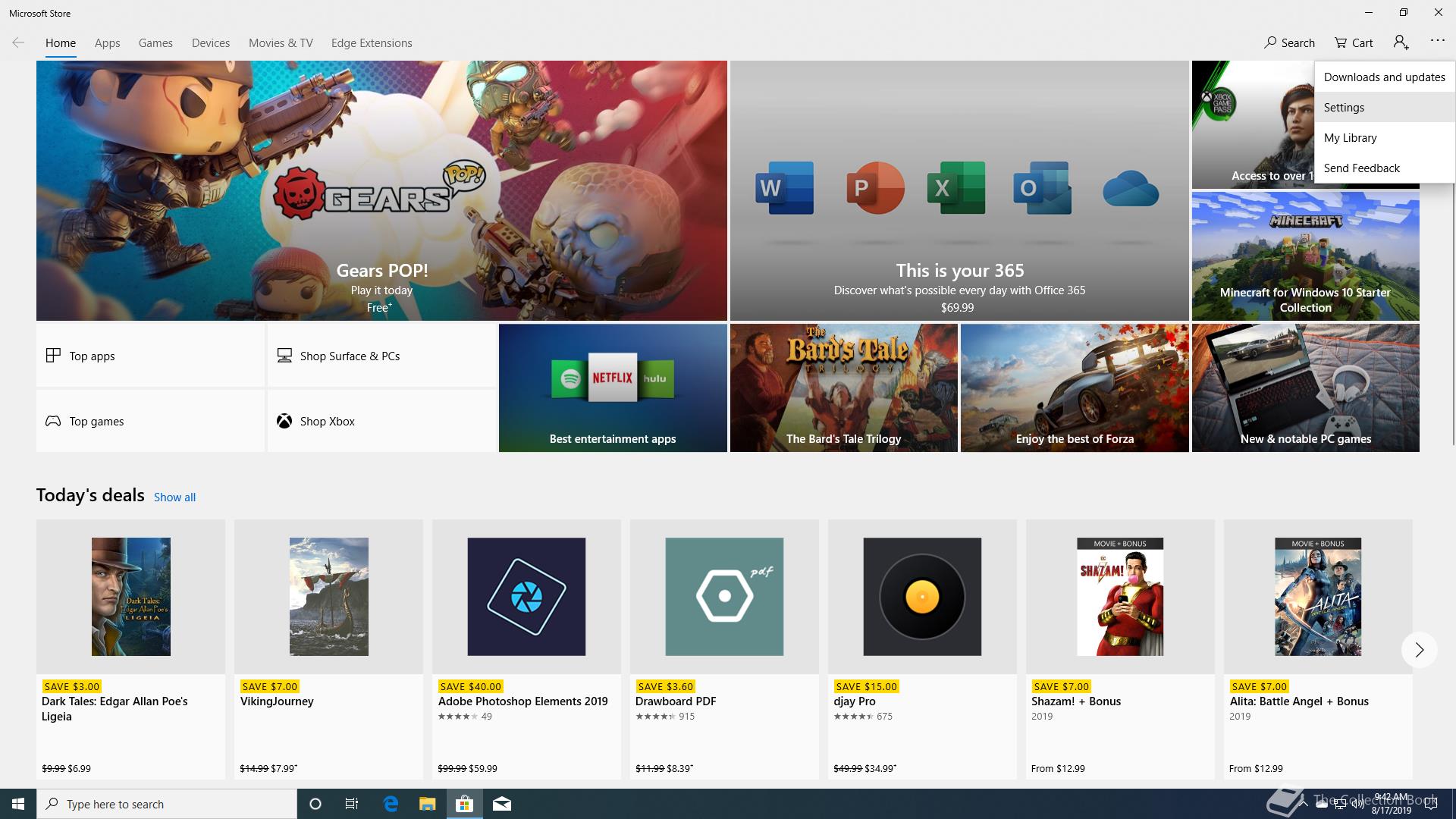Click Show all next to Today's deals
The width and height of the screenshot is (1456, 819).
coord(174,497)
